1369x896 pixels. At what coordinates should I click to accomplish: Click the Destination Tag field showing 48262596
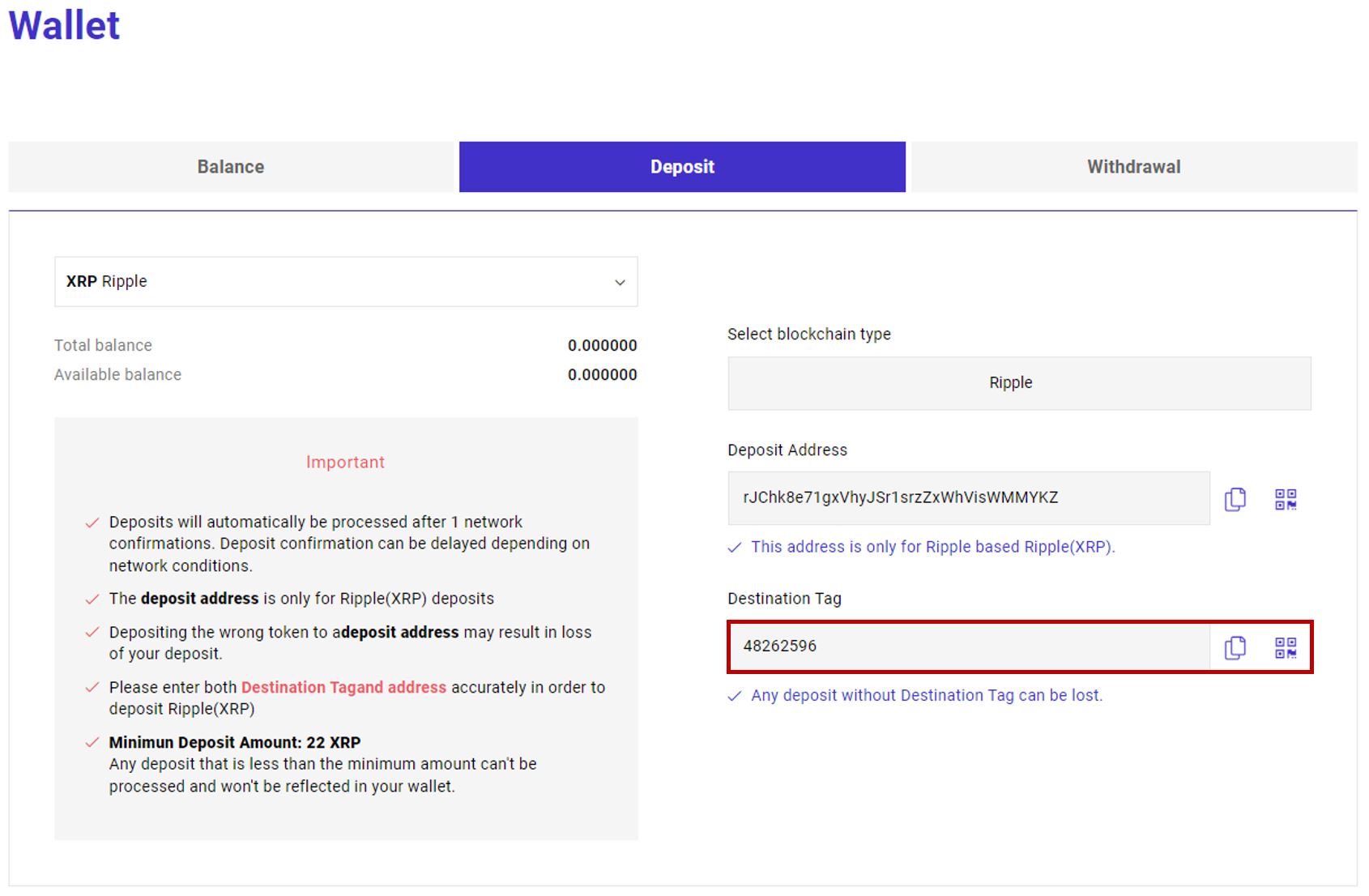(969, 646)
